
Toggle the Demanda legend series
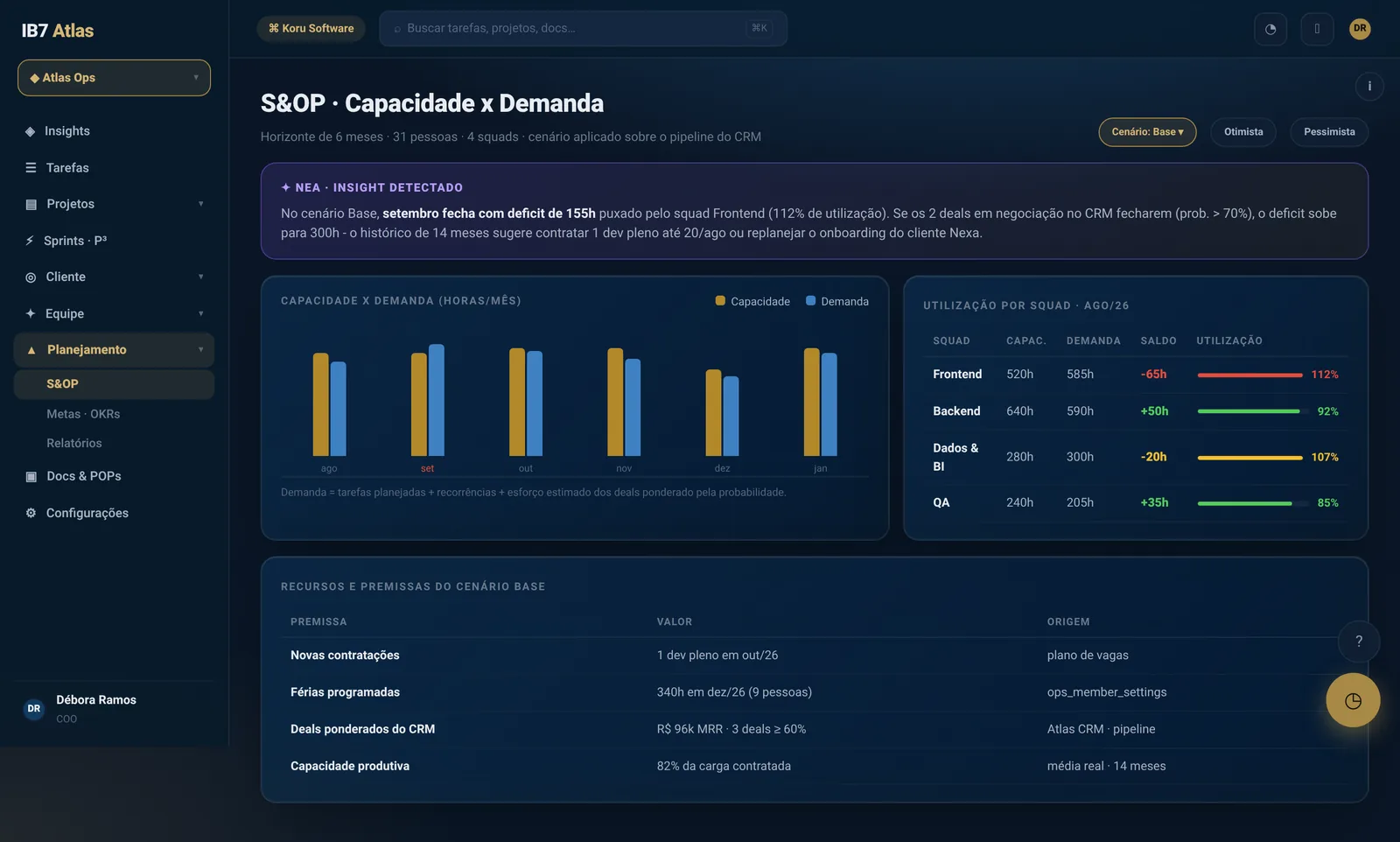coord(837,301)
